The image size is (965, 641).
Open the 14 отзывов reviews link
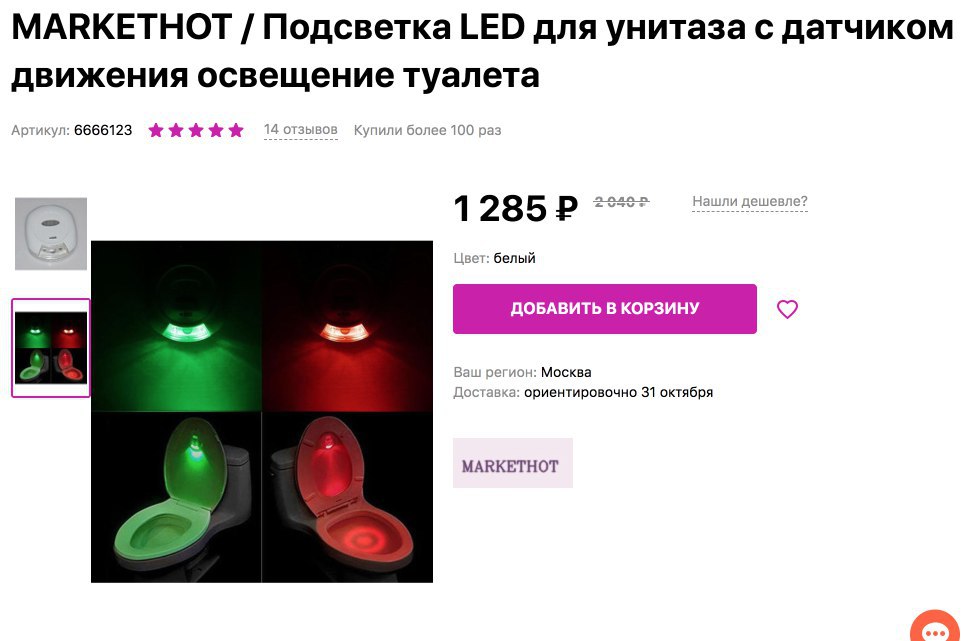point(300,130)
